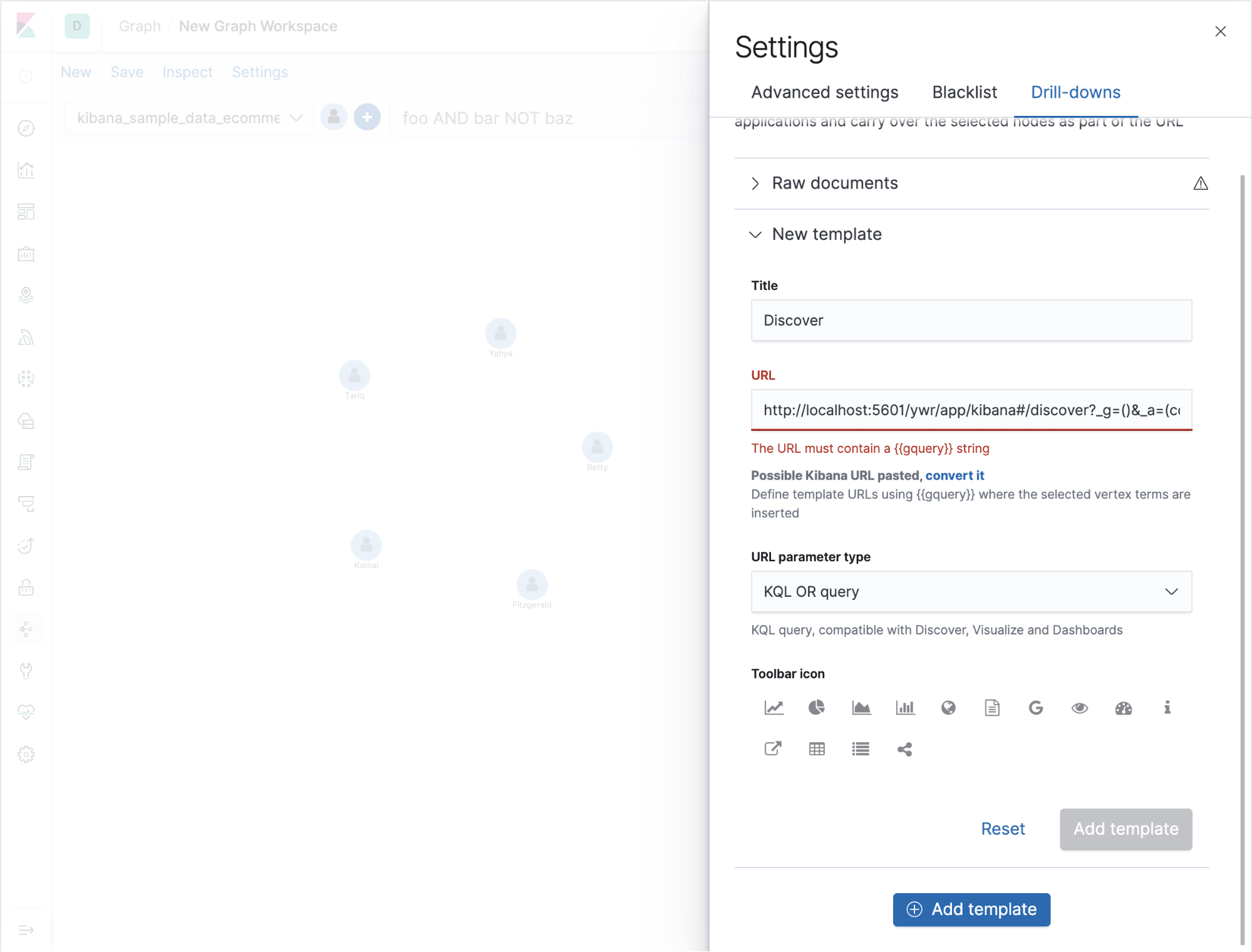Open Dashboard from the side navigation
This screenshot has height=952, width=1252.
(26, 212)
